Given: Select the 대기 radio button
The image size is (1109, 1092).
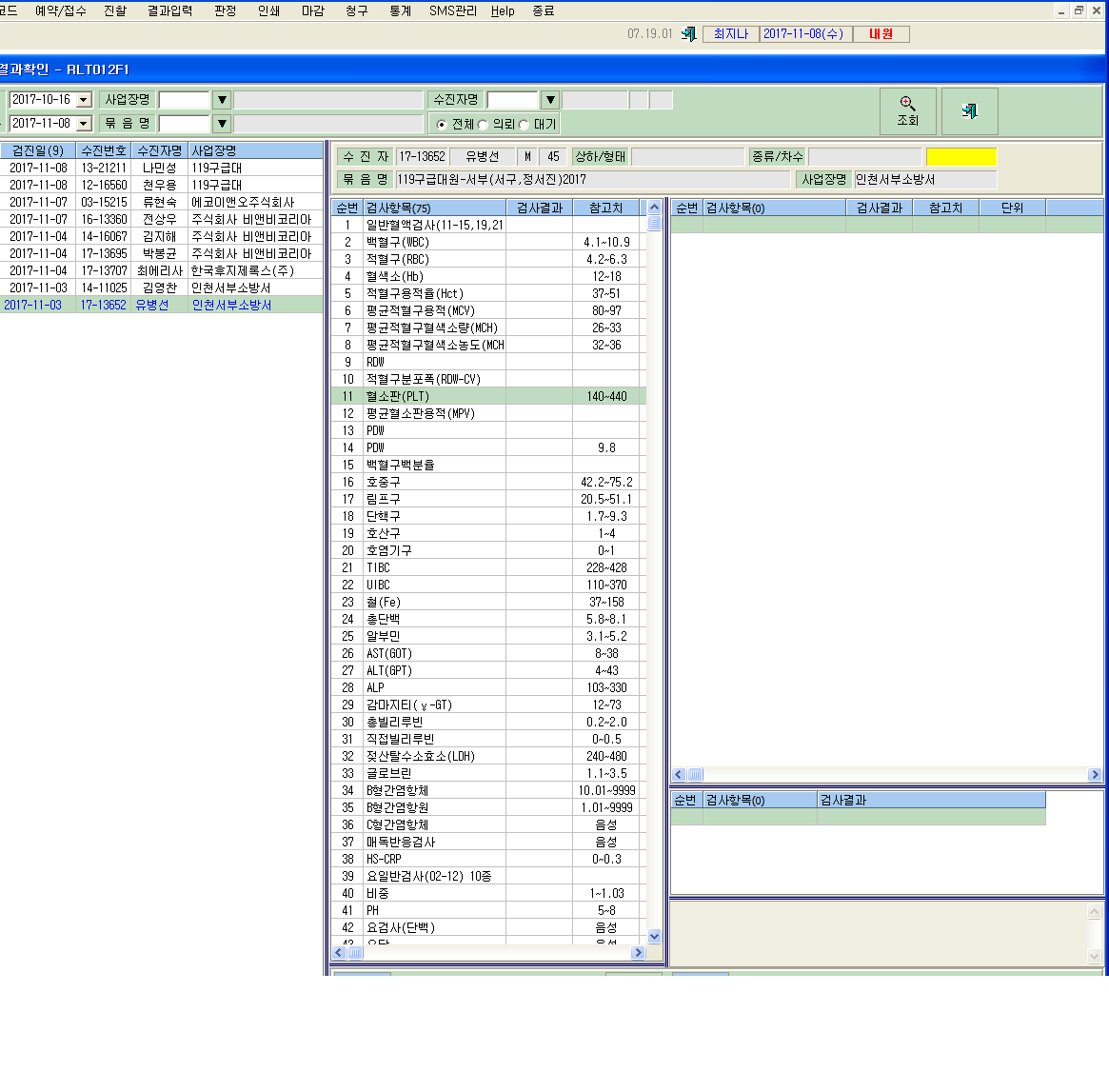Looking at the screenshot, I should pos(525,125).
